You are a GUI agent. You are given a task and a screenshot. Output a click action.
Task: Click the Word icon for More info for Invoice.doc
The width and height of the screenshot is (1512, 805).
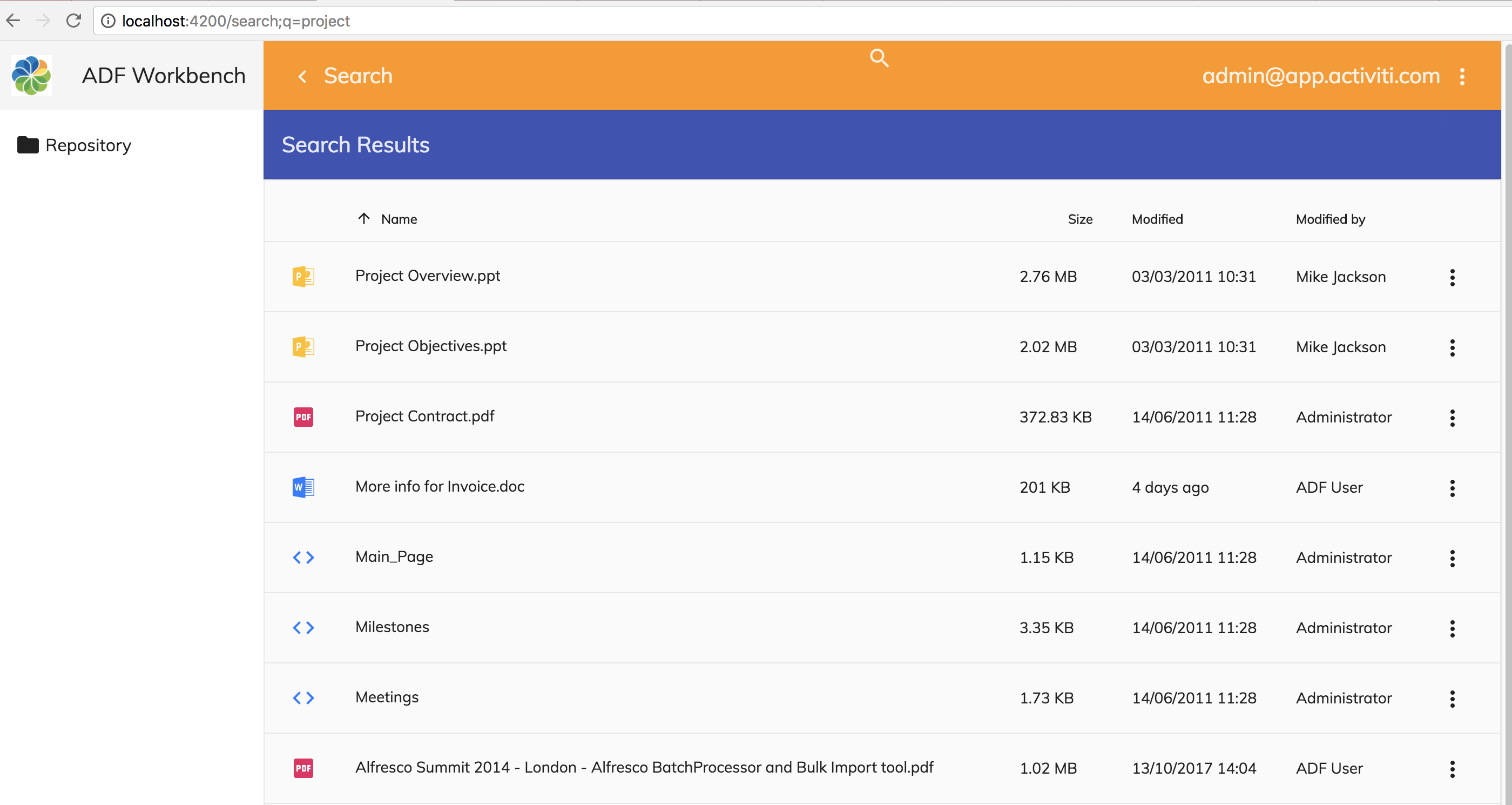click(303, 487)
